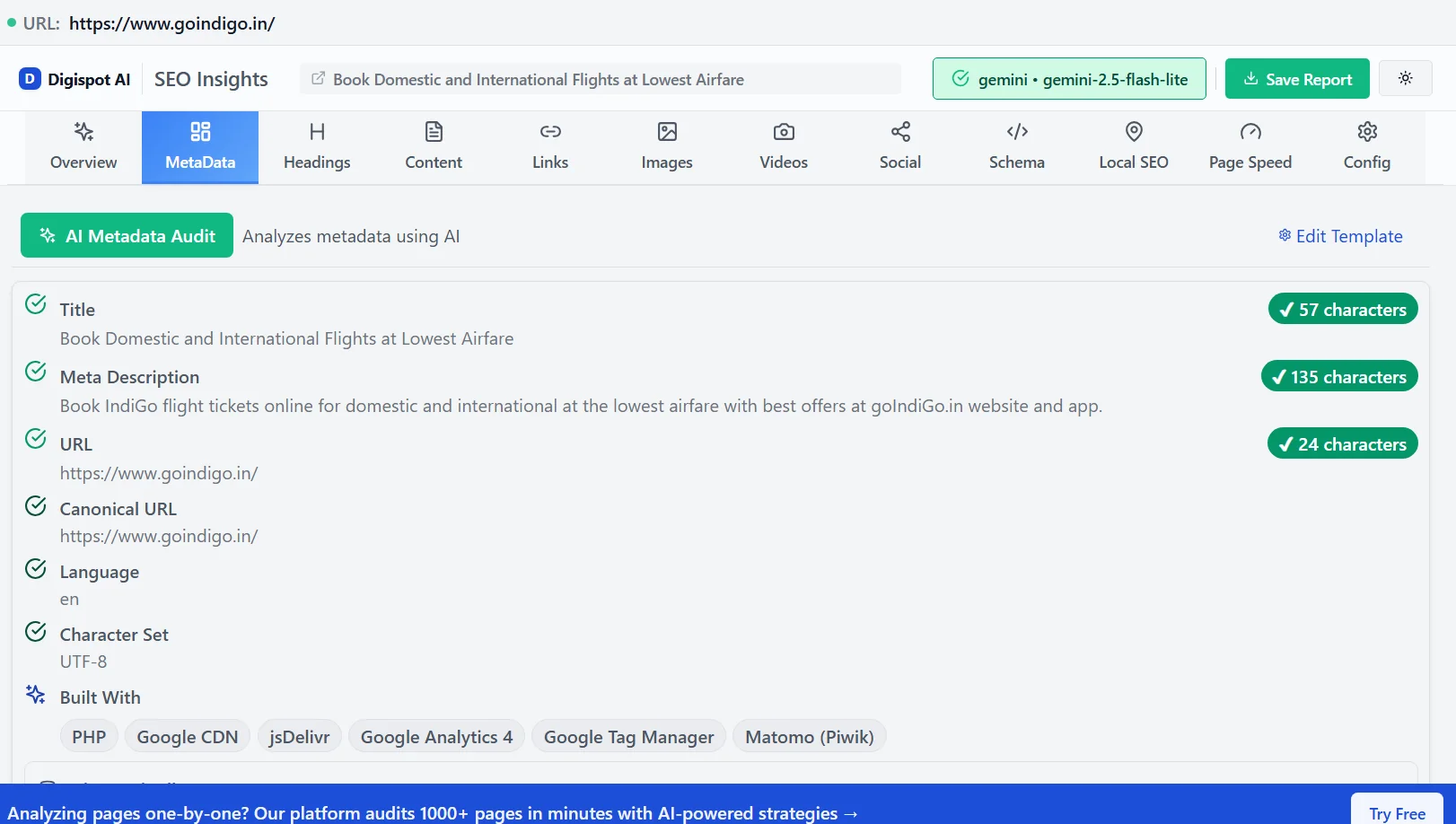Switch to the Headings tab

317,147
